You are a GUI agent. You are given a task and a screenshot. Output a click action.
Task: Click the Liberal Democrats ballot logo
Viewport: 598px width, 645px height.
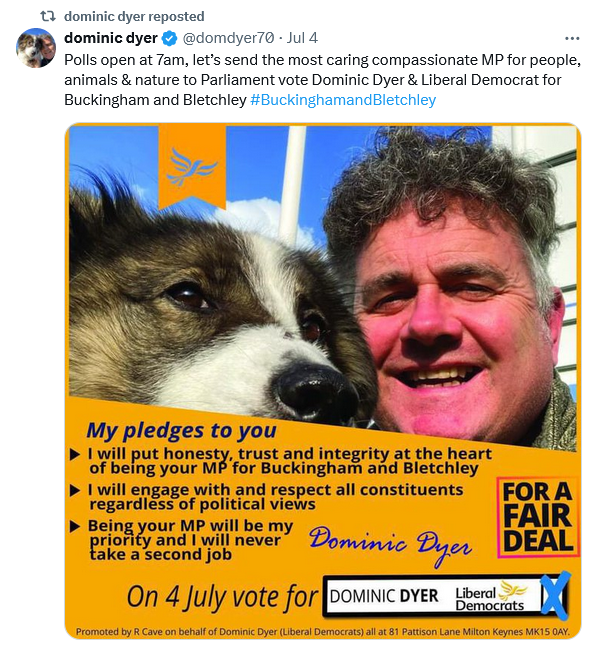490,596
